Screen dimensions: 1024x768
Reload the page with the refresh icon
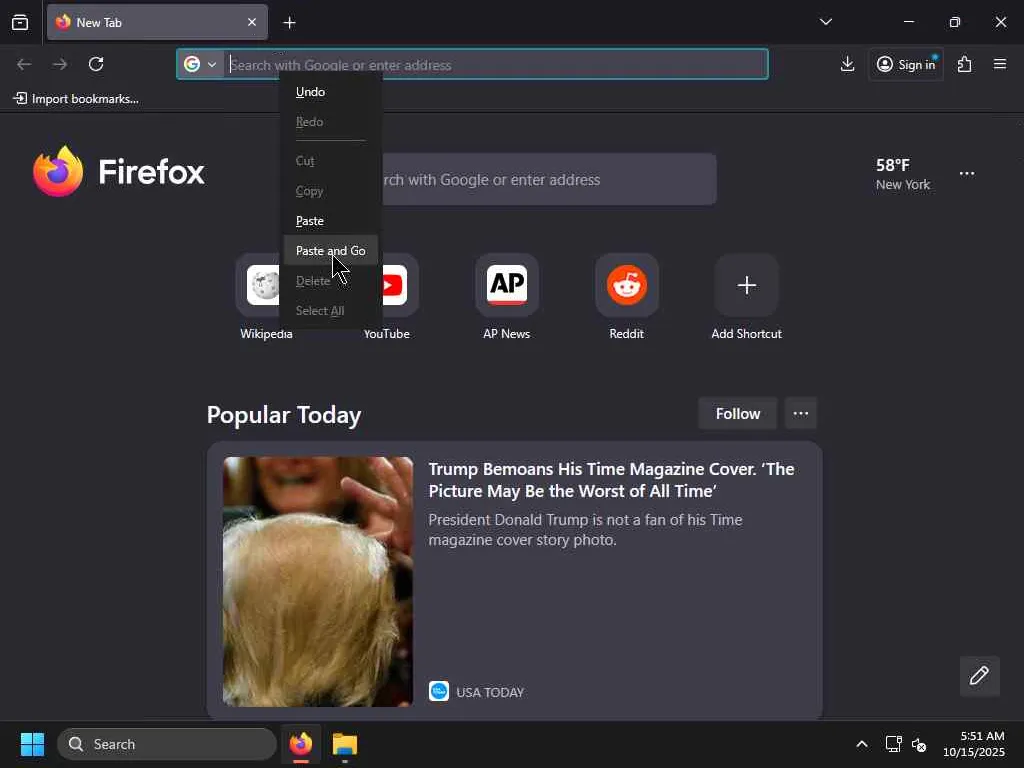point(96,64)
